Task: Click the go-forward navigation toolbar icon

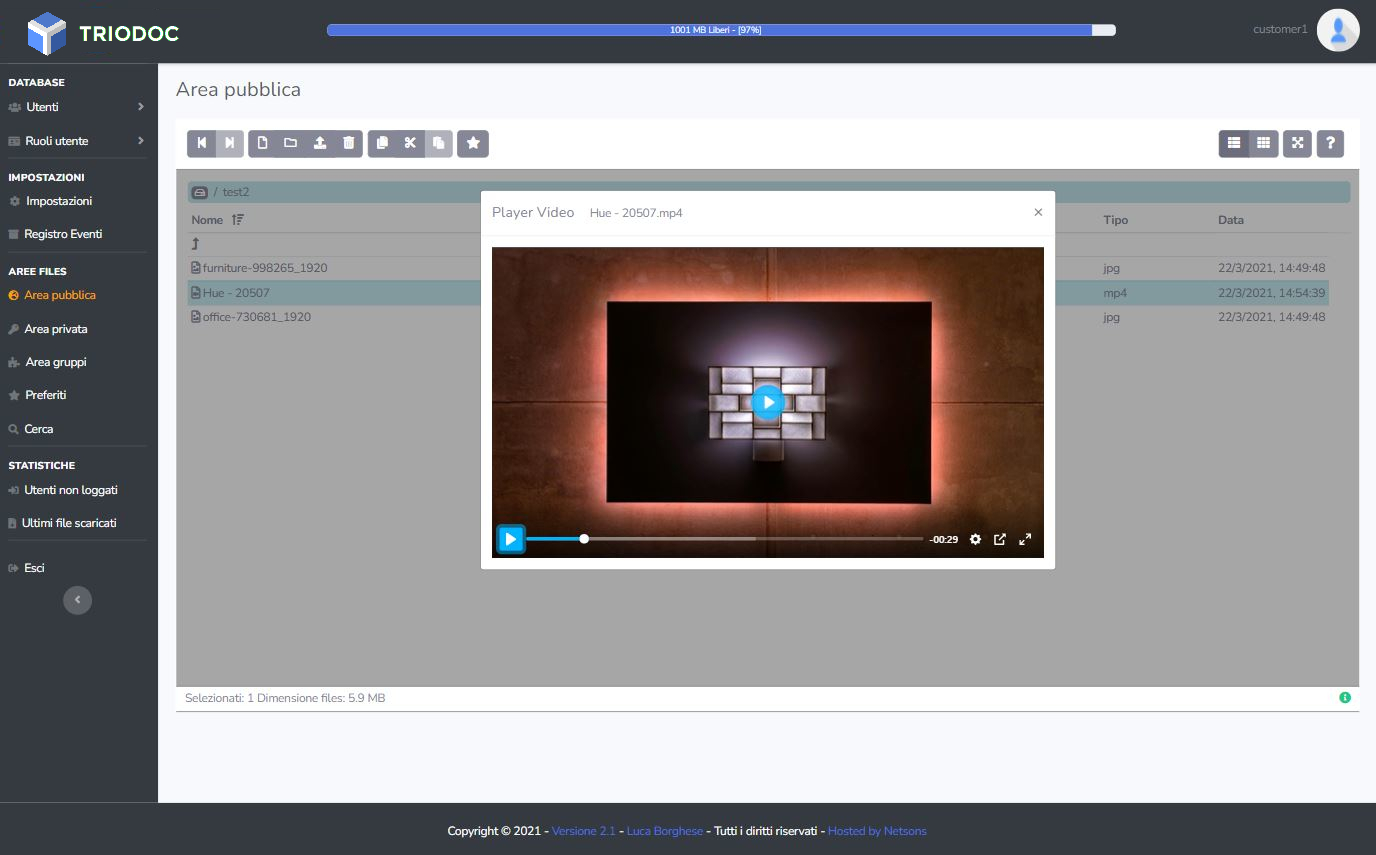Action: 230,144
